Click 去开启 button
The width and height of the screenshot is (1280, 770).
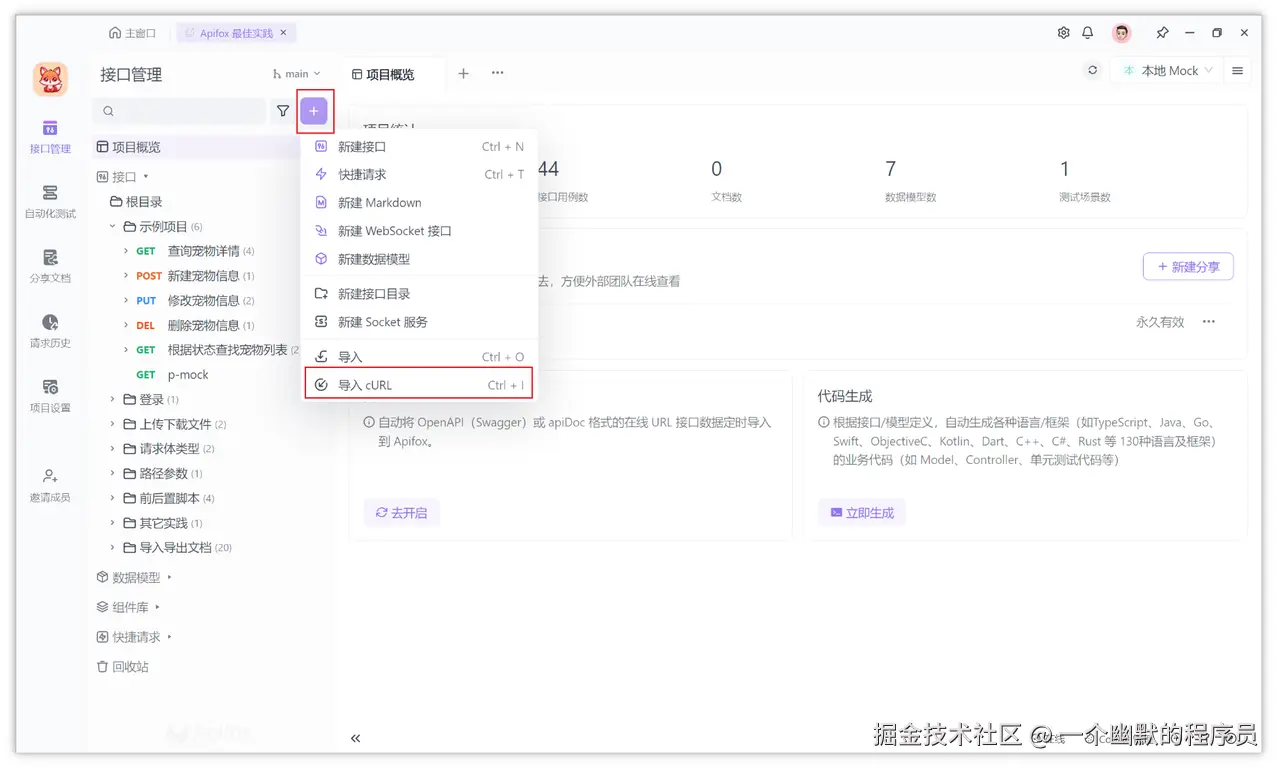click(x=401, y=513)
